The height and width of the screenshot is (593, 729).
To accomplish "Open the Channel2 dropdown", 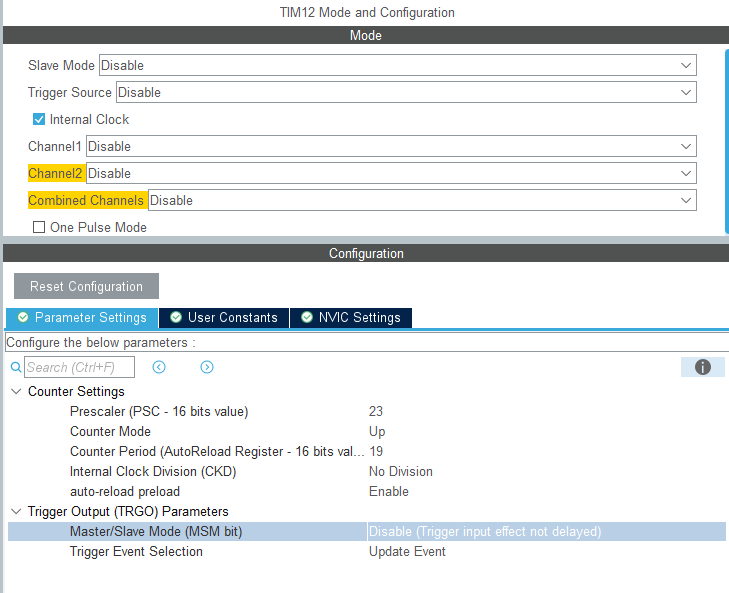I will (x=391, y=173).
